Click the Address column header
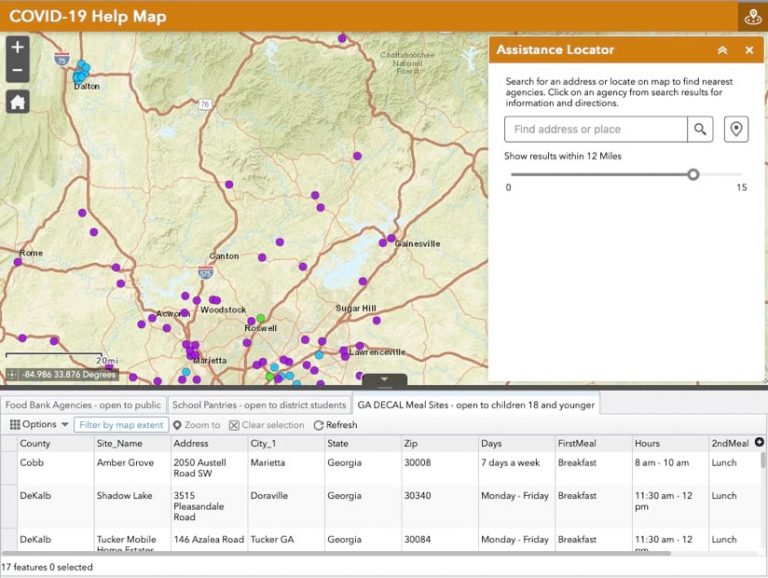This screenshot has height=578, width=768. pyautogui.click(x=209, y=443)
